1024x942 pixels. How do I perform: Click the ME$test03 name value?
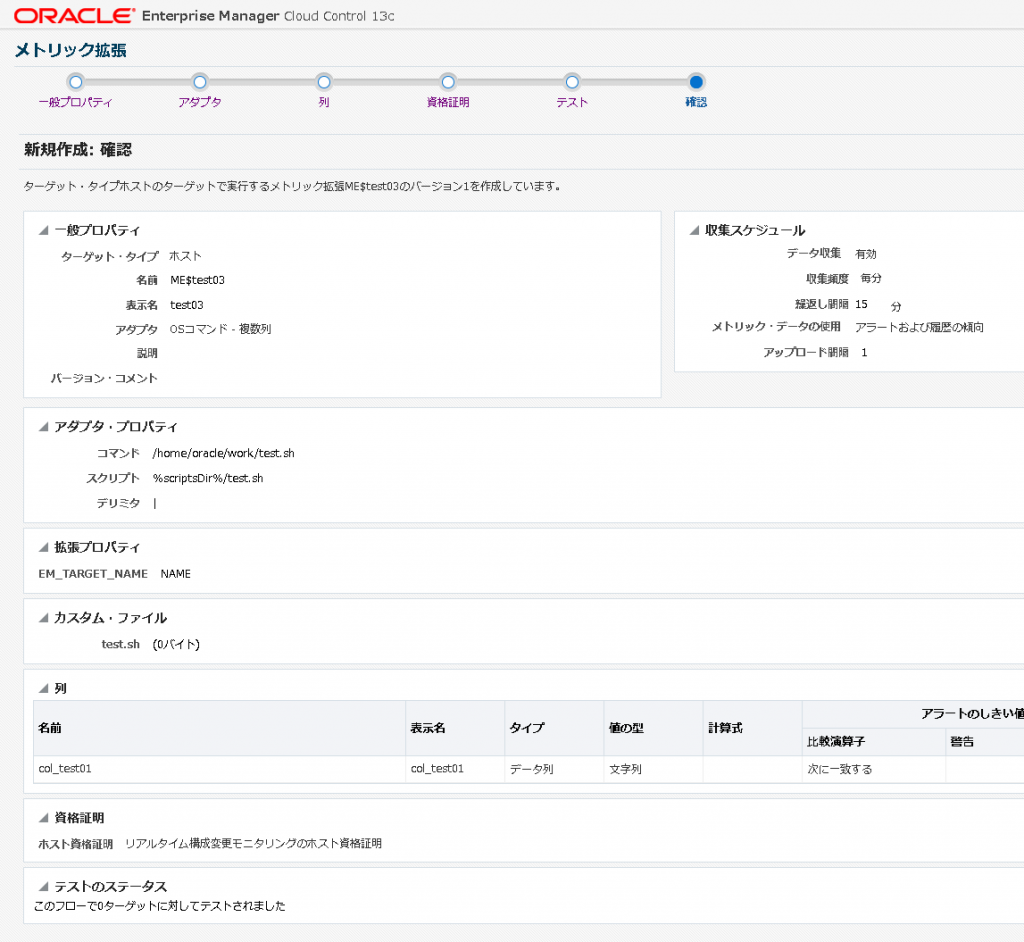[197, 280]
